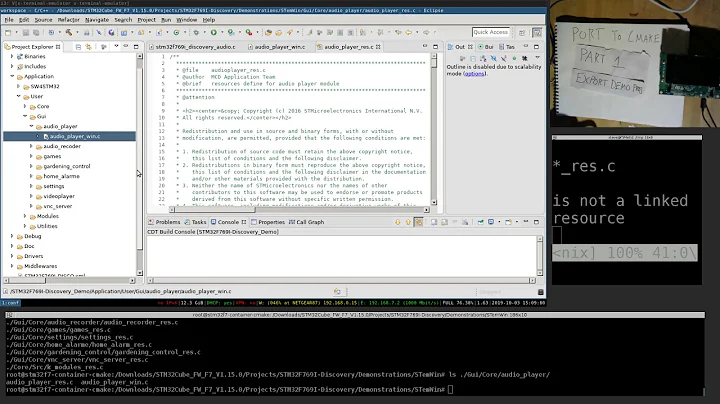The image size is (720, 404).
Task: Click Next Error down arrow in Console
Action: point(398,222)
